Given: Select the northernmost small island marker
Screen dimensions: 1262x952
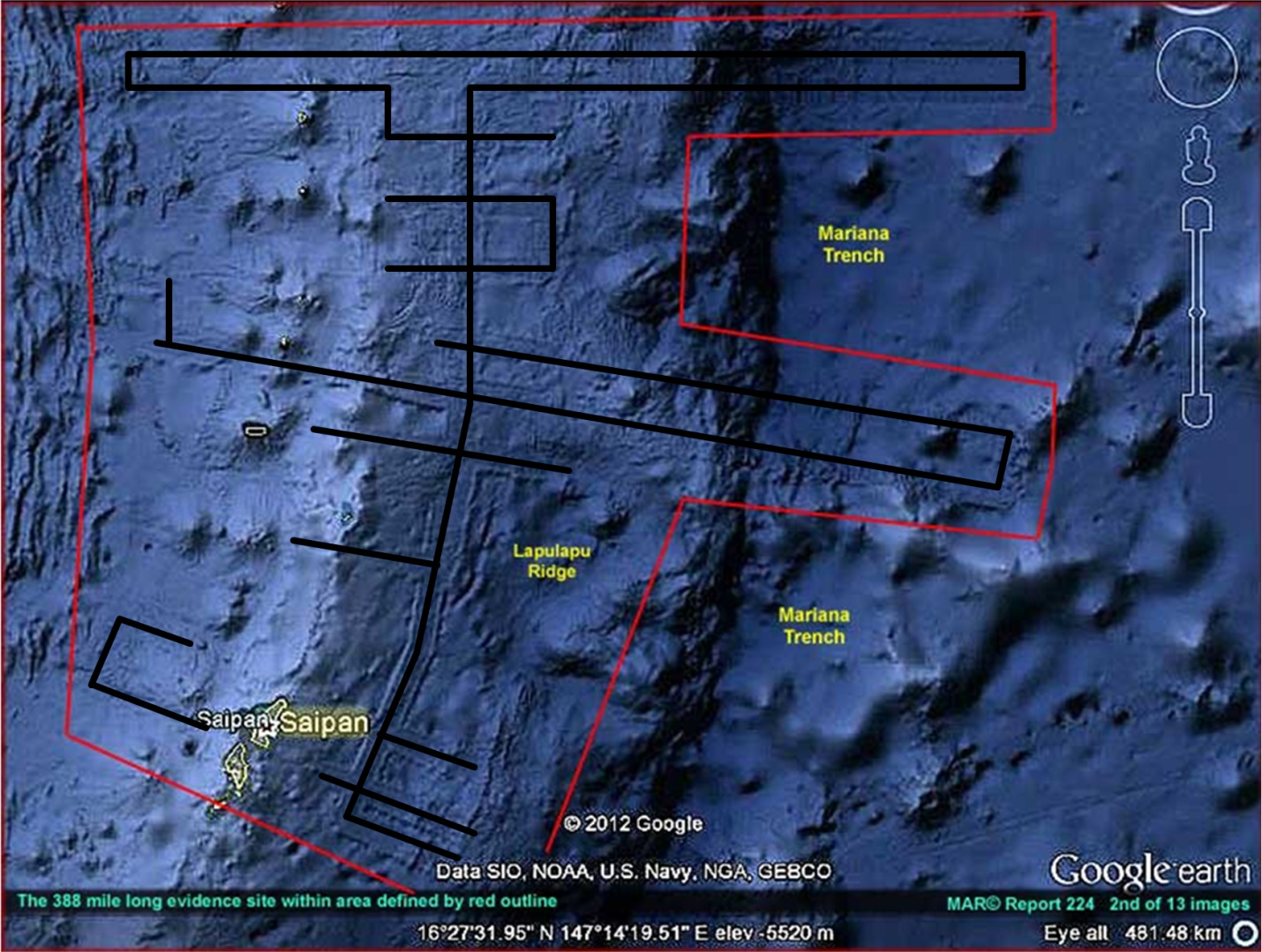Looking at the screenshot, I should [303, 117].
